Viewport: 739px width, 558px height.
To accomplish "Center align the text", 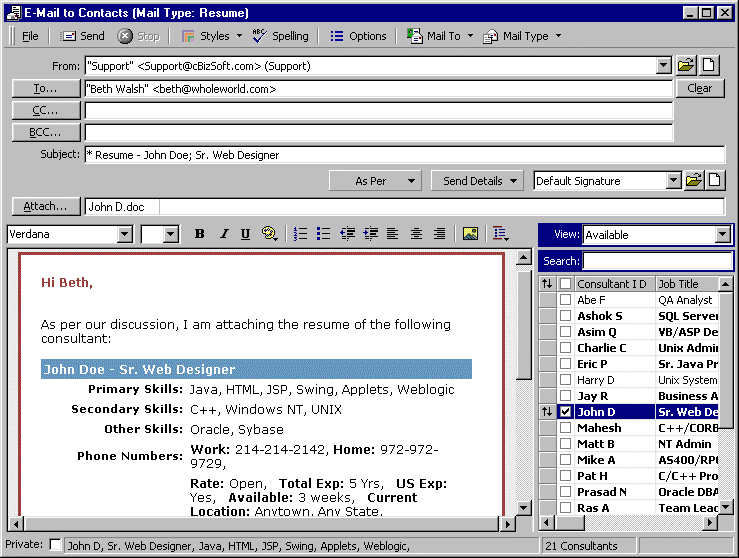I will point(416,234).
